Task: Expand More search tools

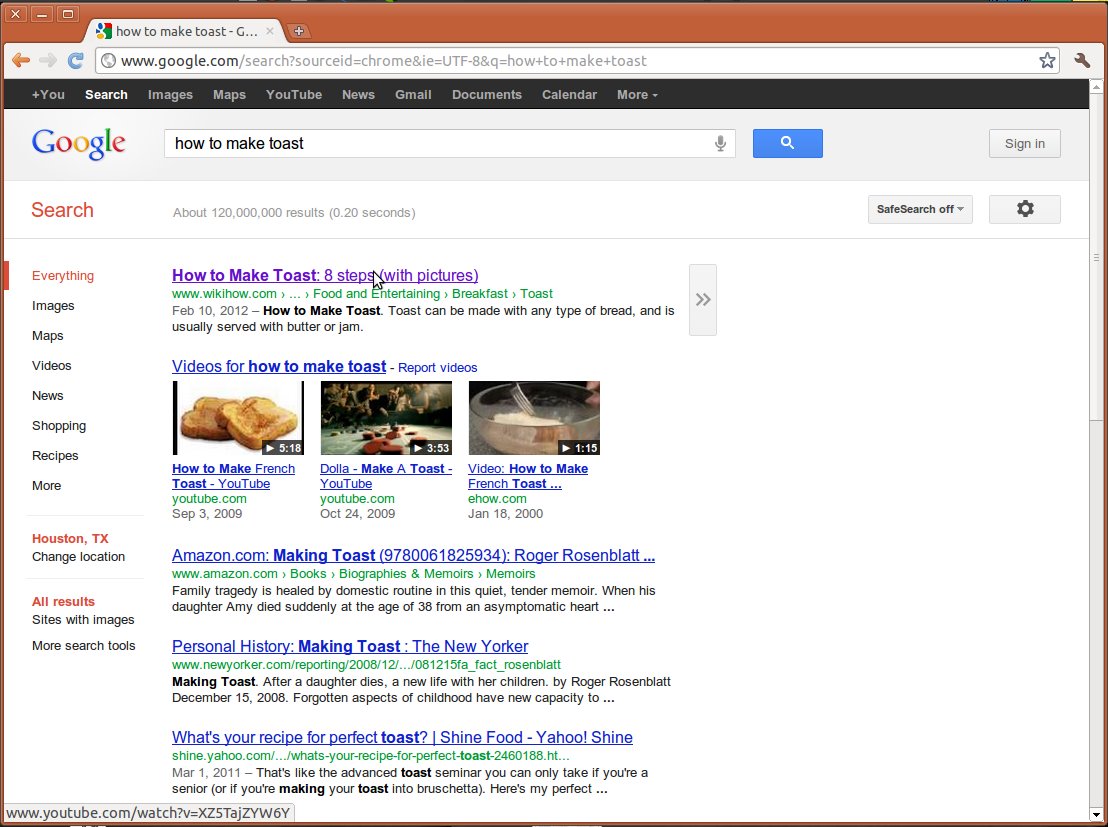Action: (x=83, y=645)
